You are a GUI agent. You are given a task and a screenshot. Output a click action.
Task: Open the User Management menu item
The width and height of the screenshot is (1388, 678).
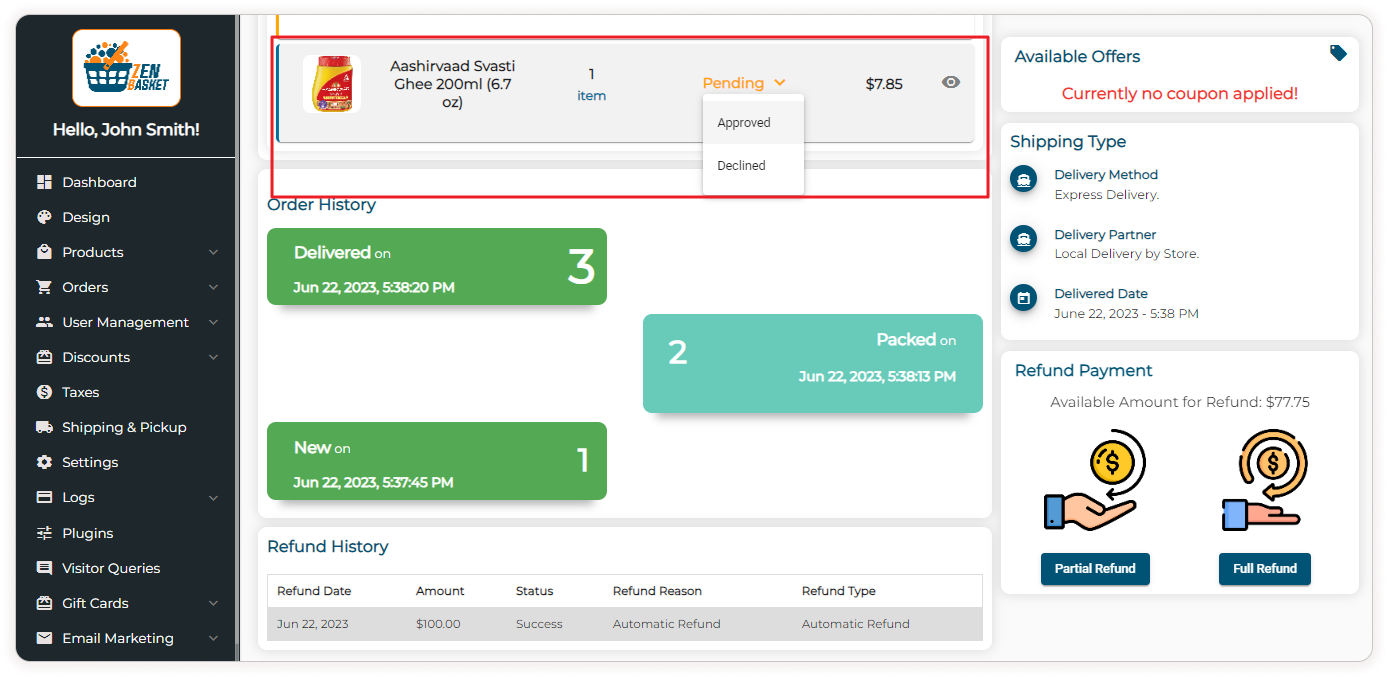click(x=124, y=322)
